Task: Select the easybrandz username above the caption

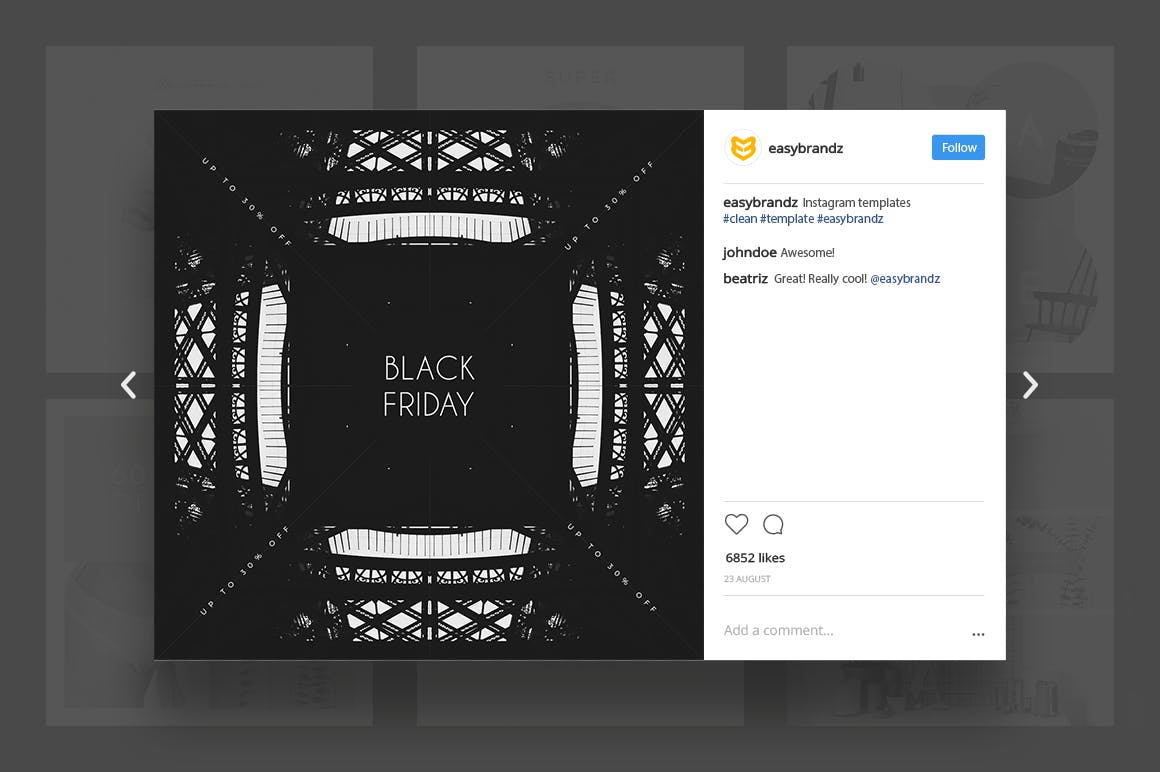Action: (x=760, y=202)
